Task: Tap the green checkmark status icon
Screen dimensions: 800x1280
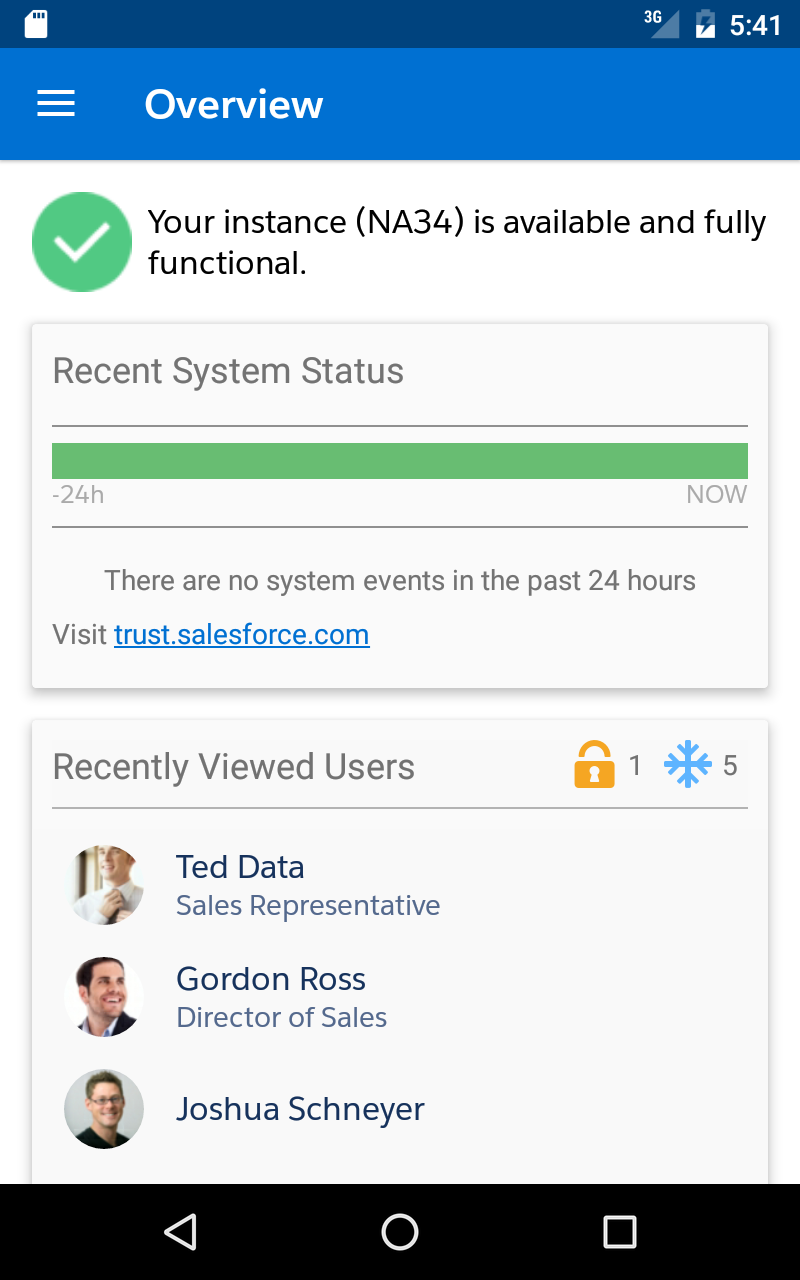Action: coord(82,242)
